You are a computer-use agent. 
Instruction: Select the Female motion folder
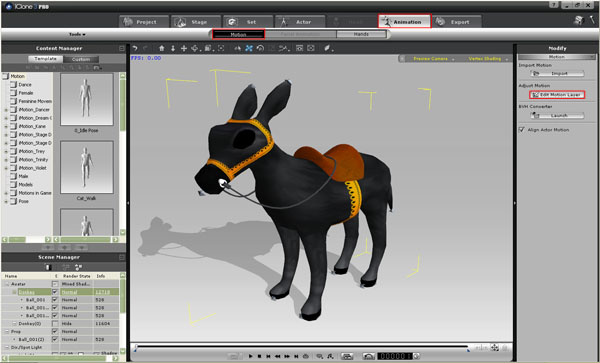point(26,93)
